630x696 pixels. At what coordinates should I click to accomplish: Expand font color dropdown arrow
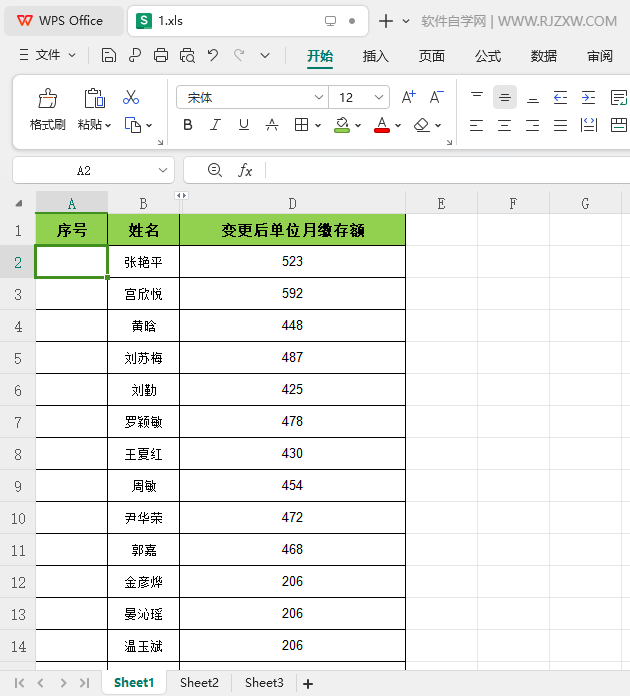398,126
